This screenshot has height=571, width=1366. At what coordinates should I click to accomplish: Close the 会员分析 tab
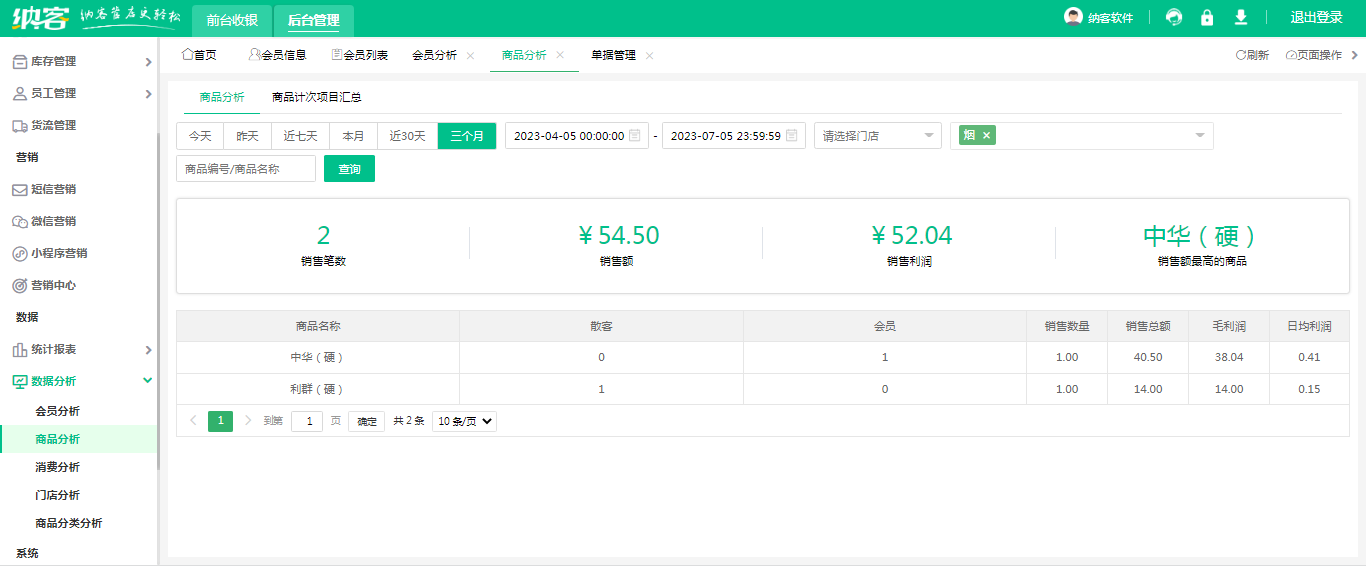470,56
